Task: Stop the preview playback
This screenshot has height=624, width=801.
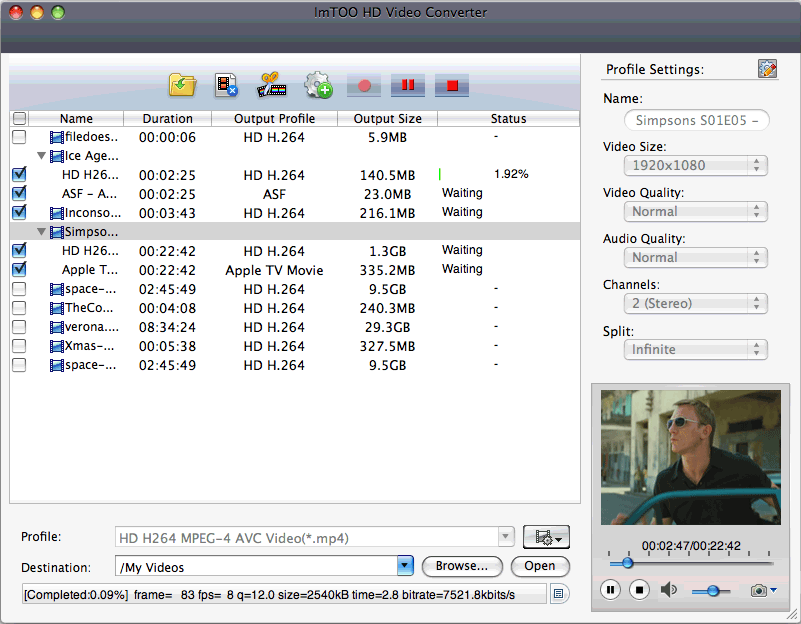Action: [639, 590]
